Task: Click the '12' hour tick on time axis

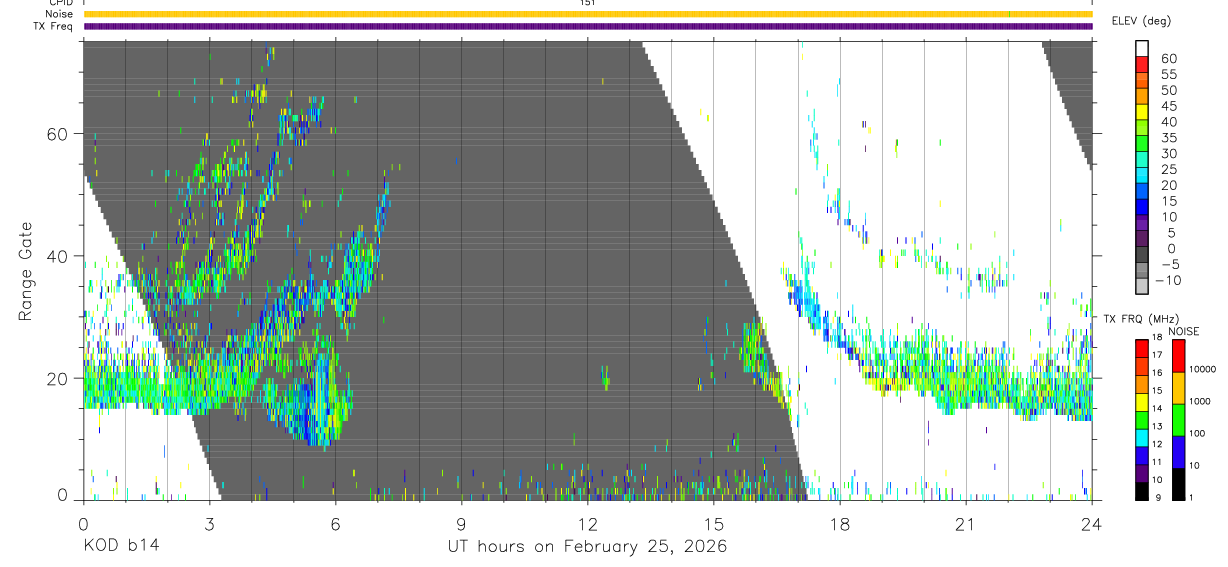Action: [x=588, y=524]
